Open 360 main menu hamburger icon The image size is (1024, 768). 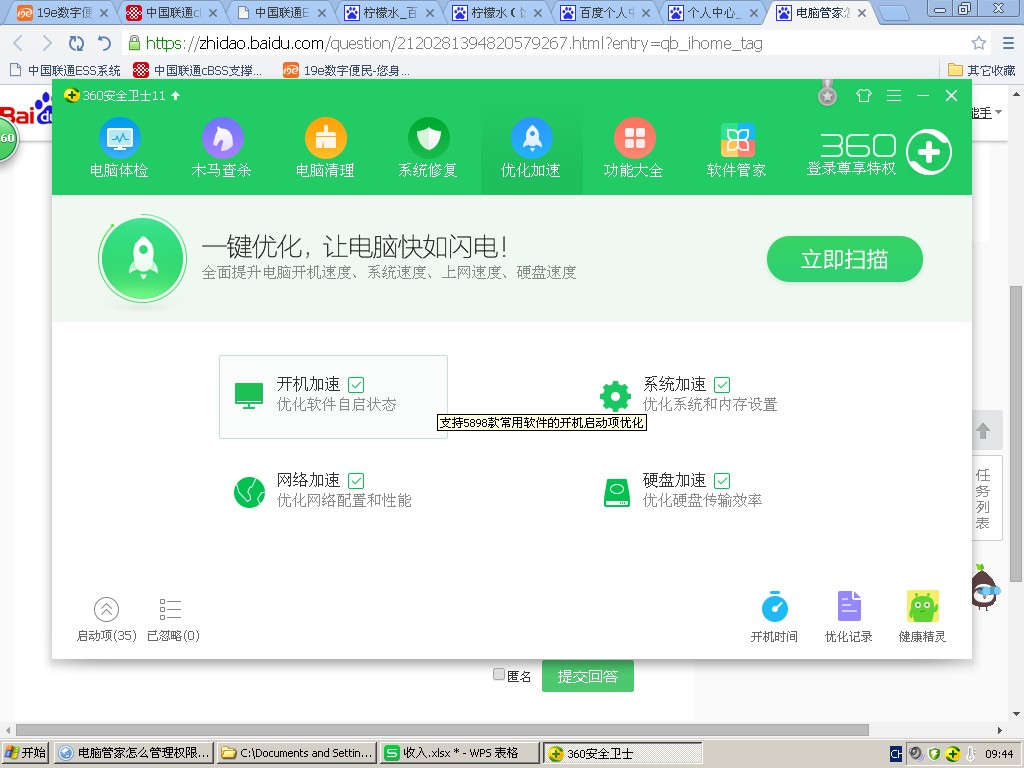point(894,96)
